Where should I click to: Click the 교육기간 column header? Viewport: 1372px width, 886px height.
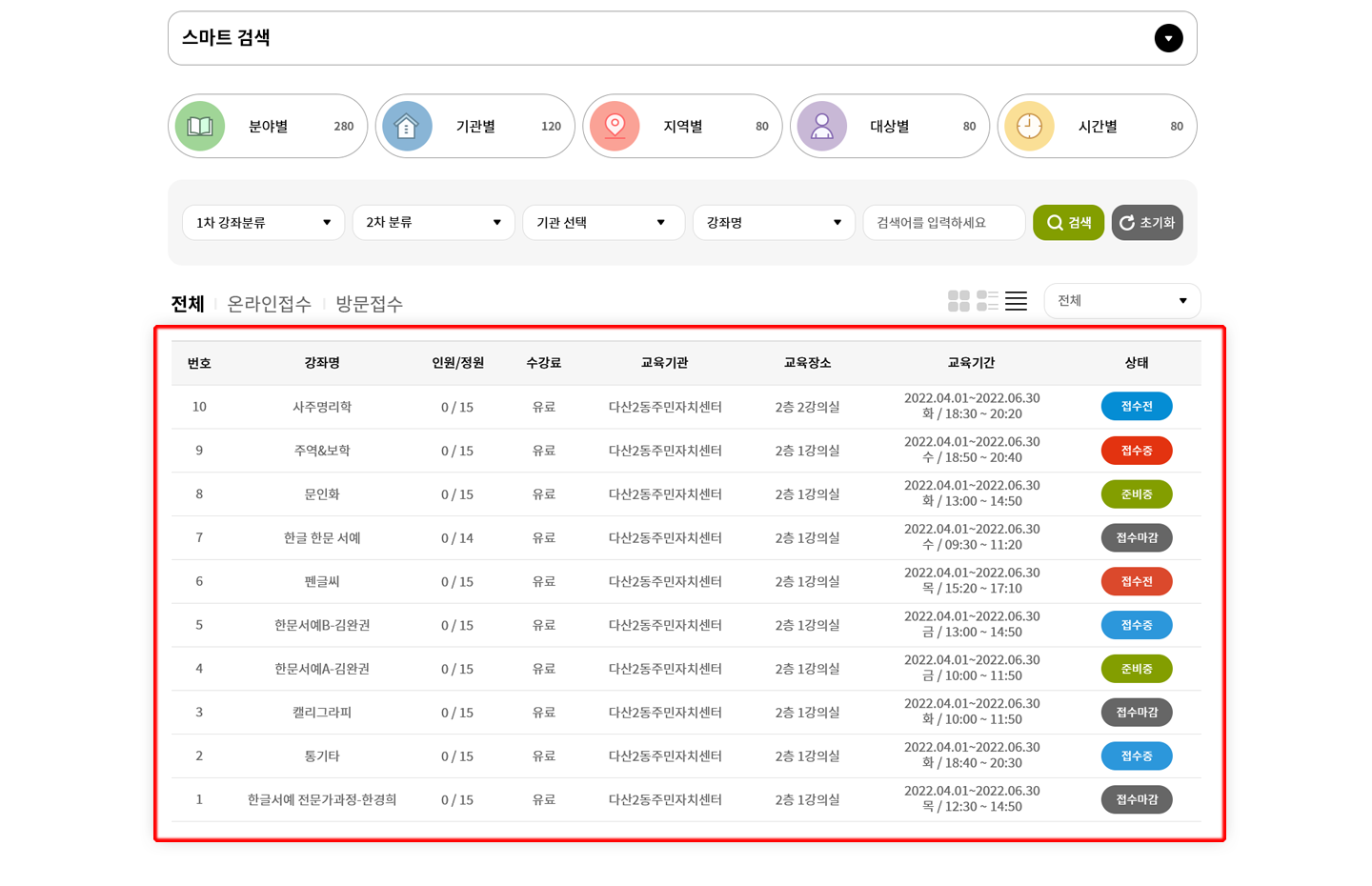[x=971, y=363]
